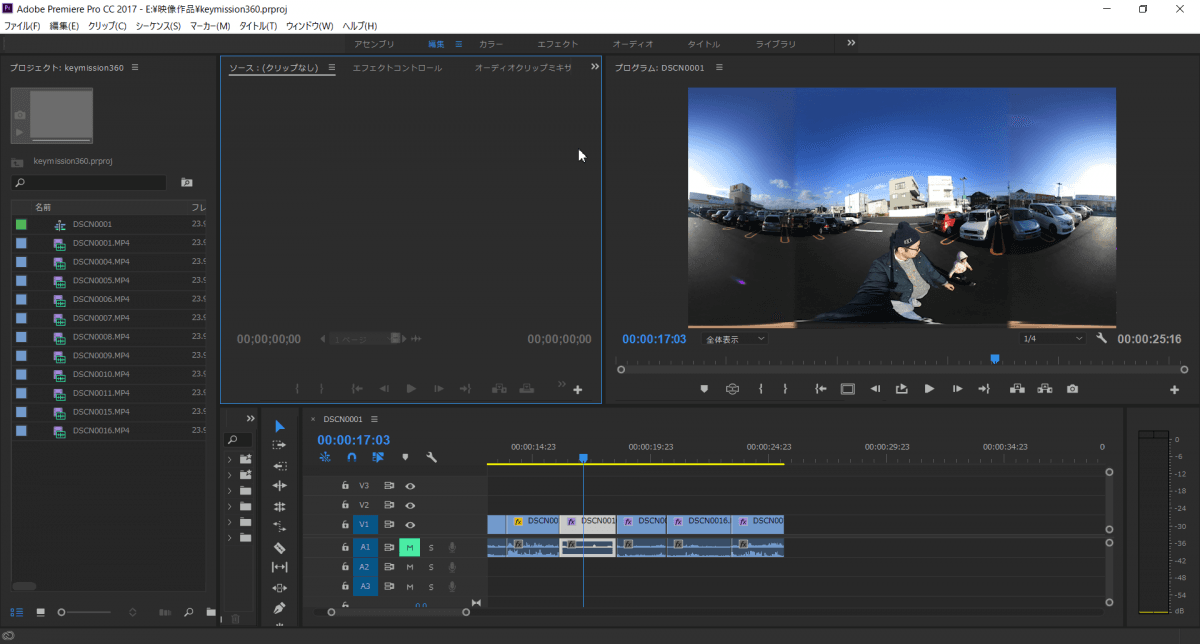Toggle lock on video track V2

[x=345, y=505]
